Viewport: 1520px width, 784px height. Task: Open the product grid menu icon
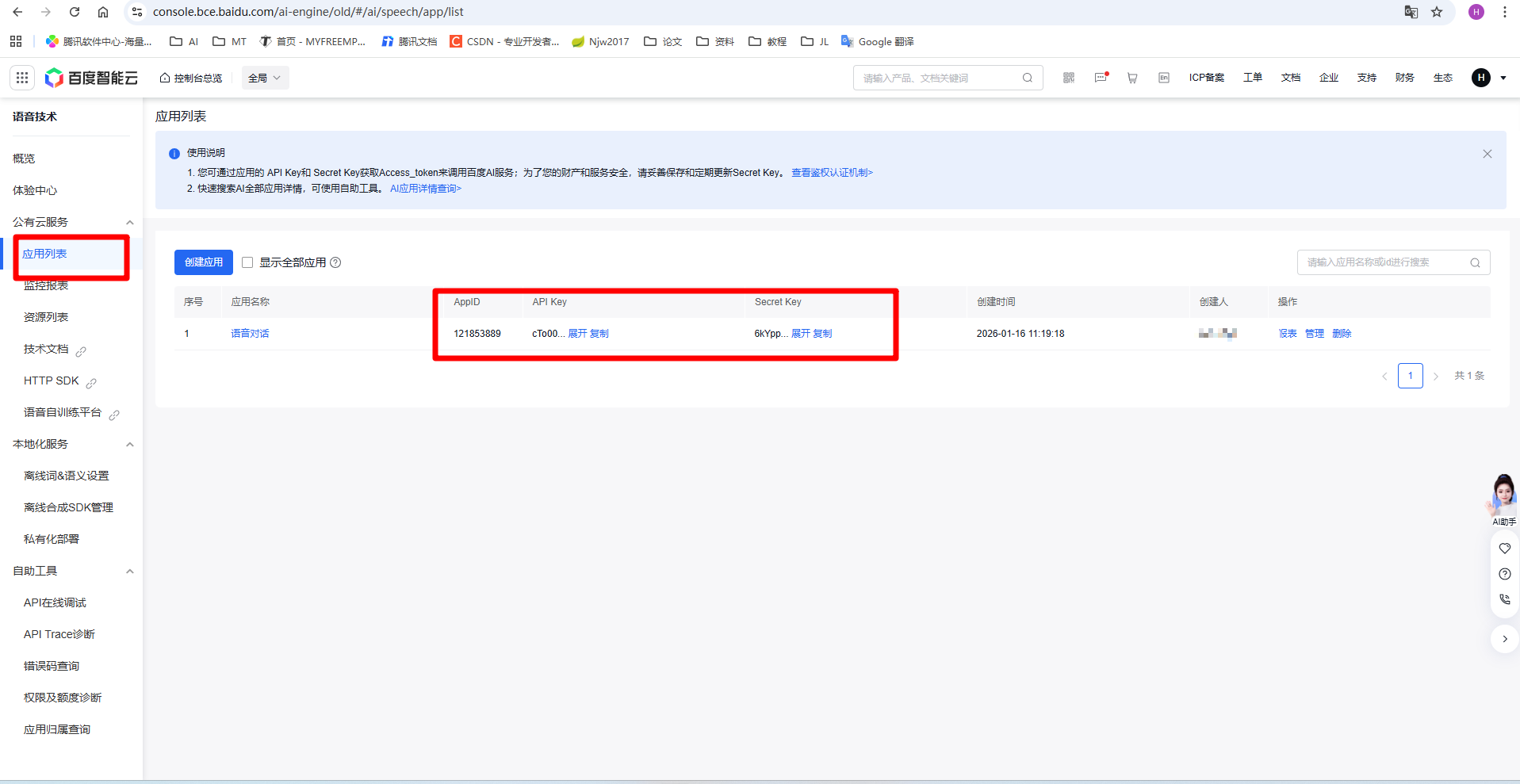[x=22, y=78]
